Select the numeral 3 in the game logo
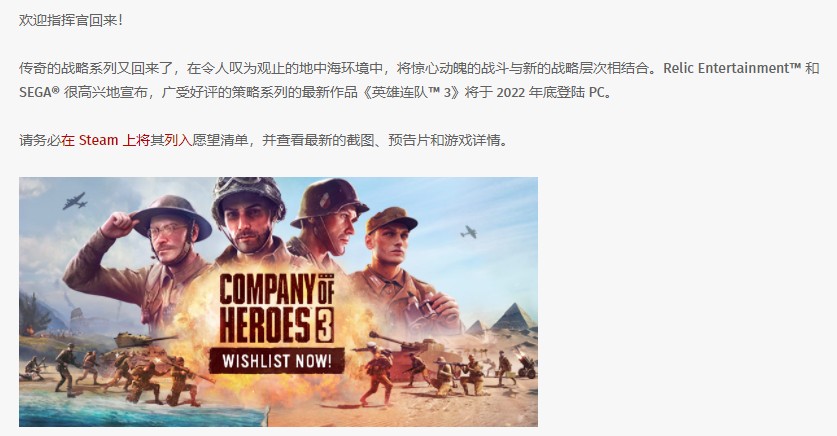837x436 pixels. pyautogui.click(x=323, y=324)
